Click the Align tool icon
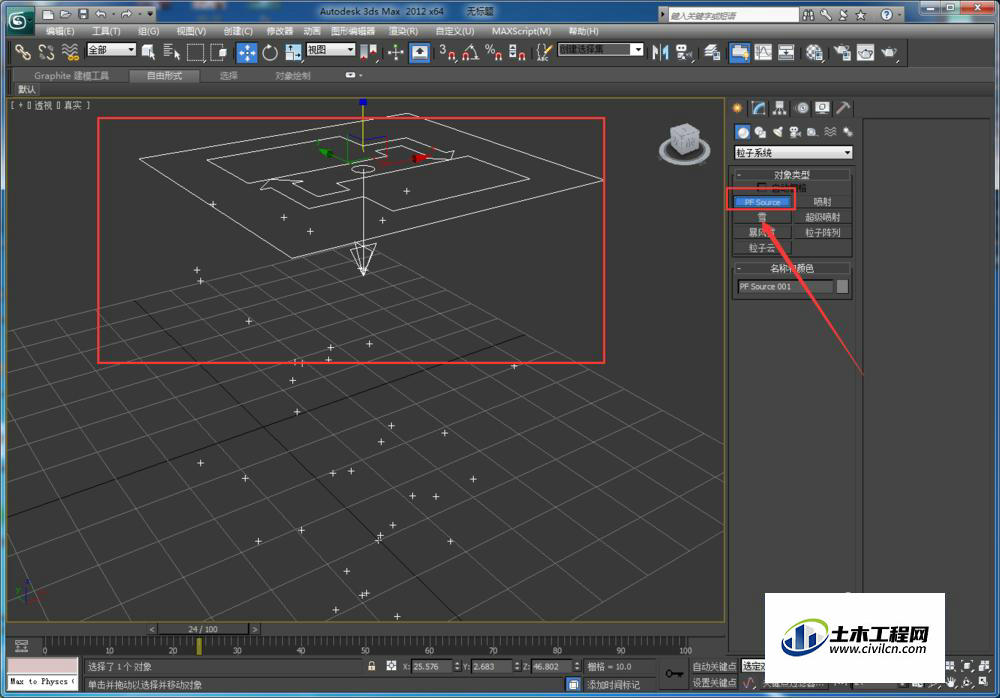1000x698 pixels. (x=684, y=52)
